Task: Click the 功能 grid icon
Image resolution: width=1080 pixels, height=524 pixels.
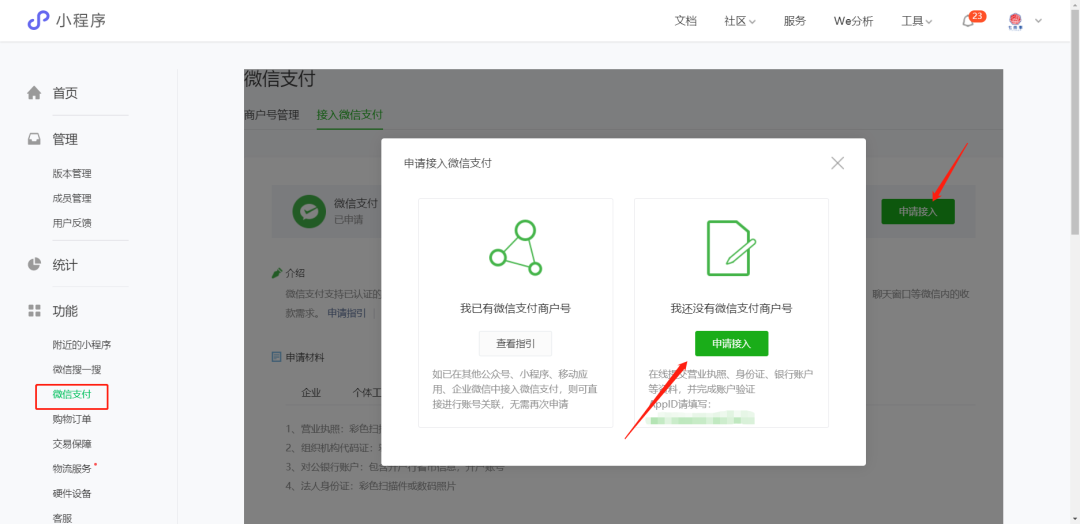Action: [x=34, y=311]
